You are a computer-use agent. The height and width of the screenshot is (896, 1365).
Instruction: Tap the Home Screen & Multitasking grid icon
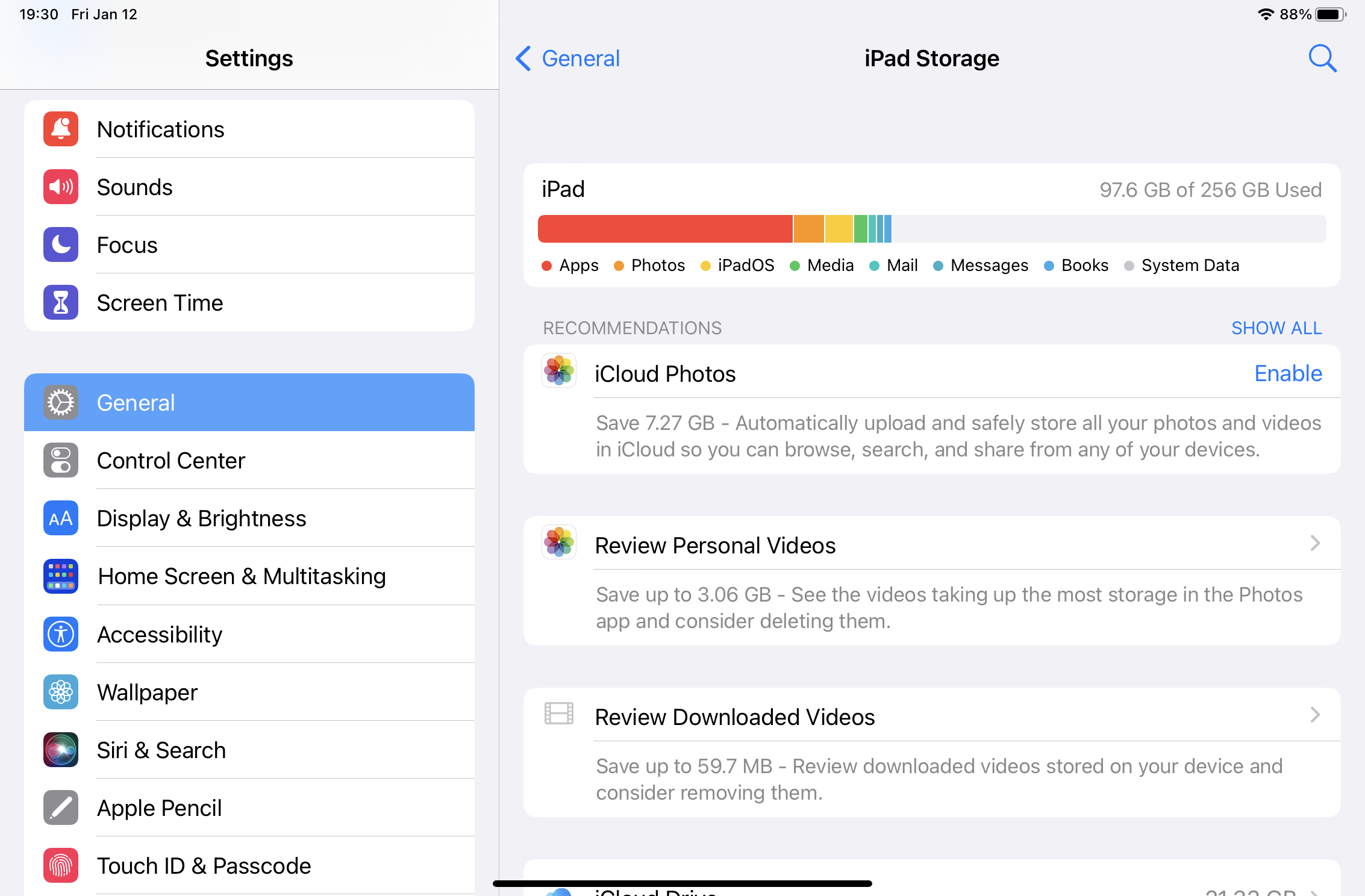[61, 576]
